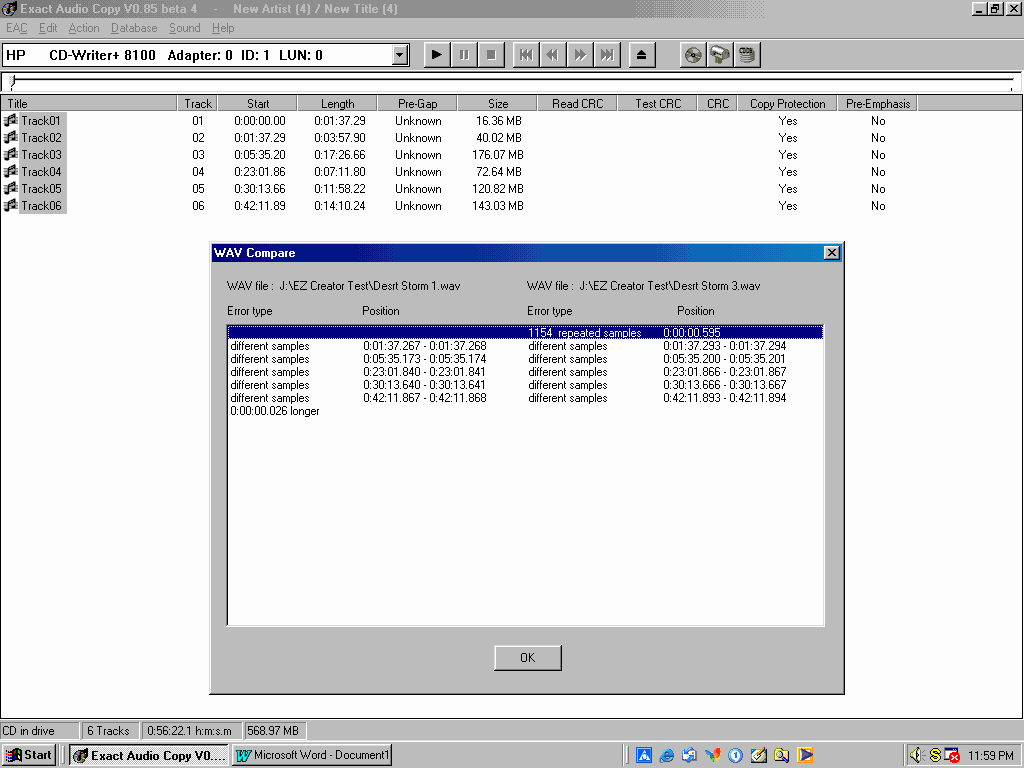Click the blue circle number-one quick launch icon
Image resolution: width=1024 pixels, height=768 pixels.
coord(735,756)
